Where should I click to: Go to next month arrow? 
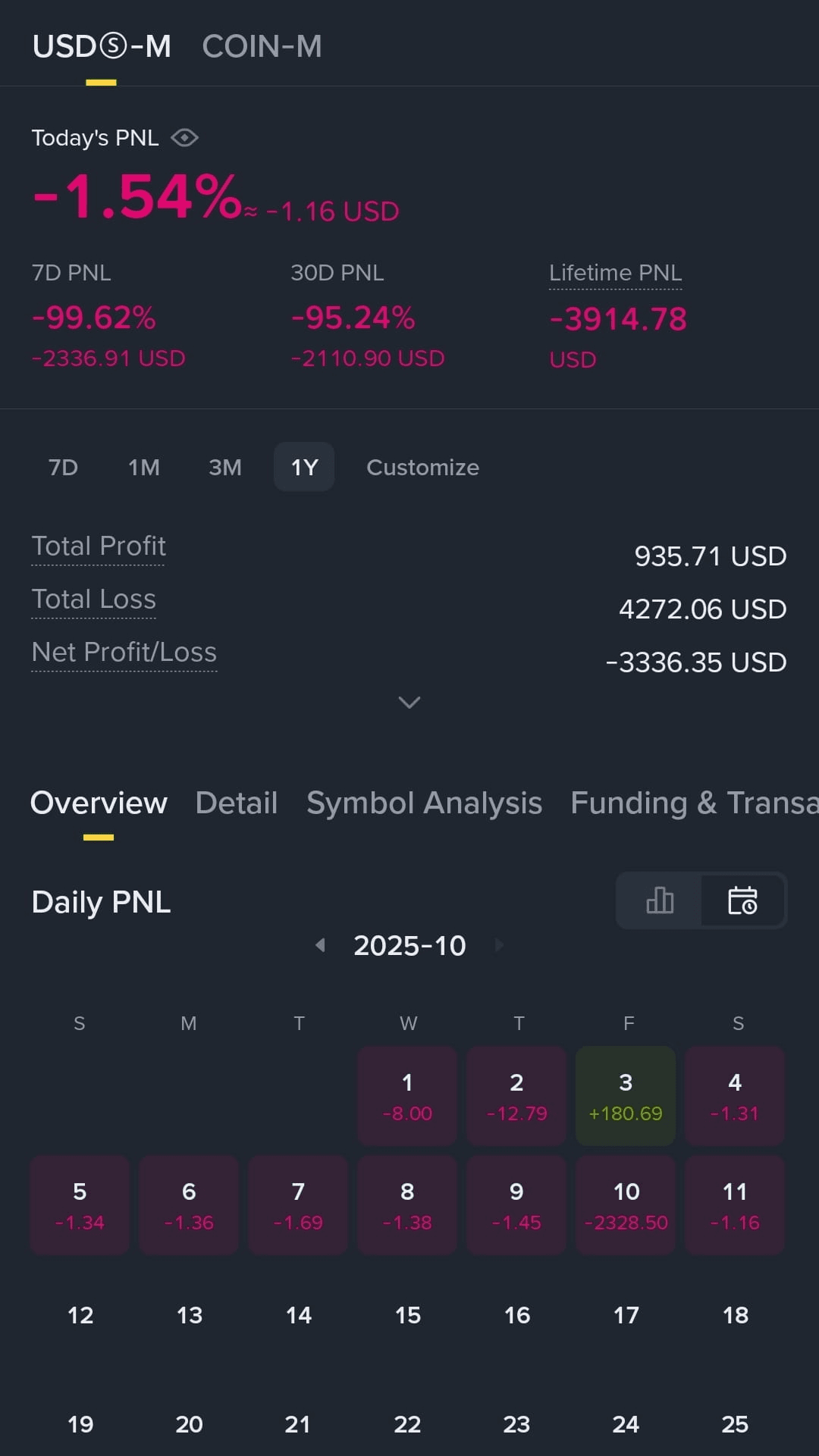pos(499,945)
